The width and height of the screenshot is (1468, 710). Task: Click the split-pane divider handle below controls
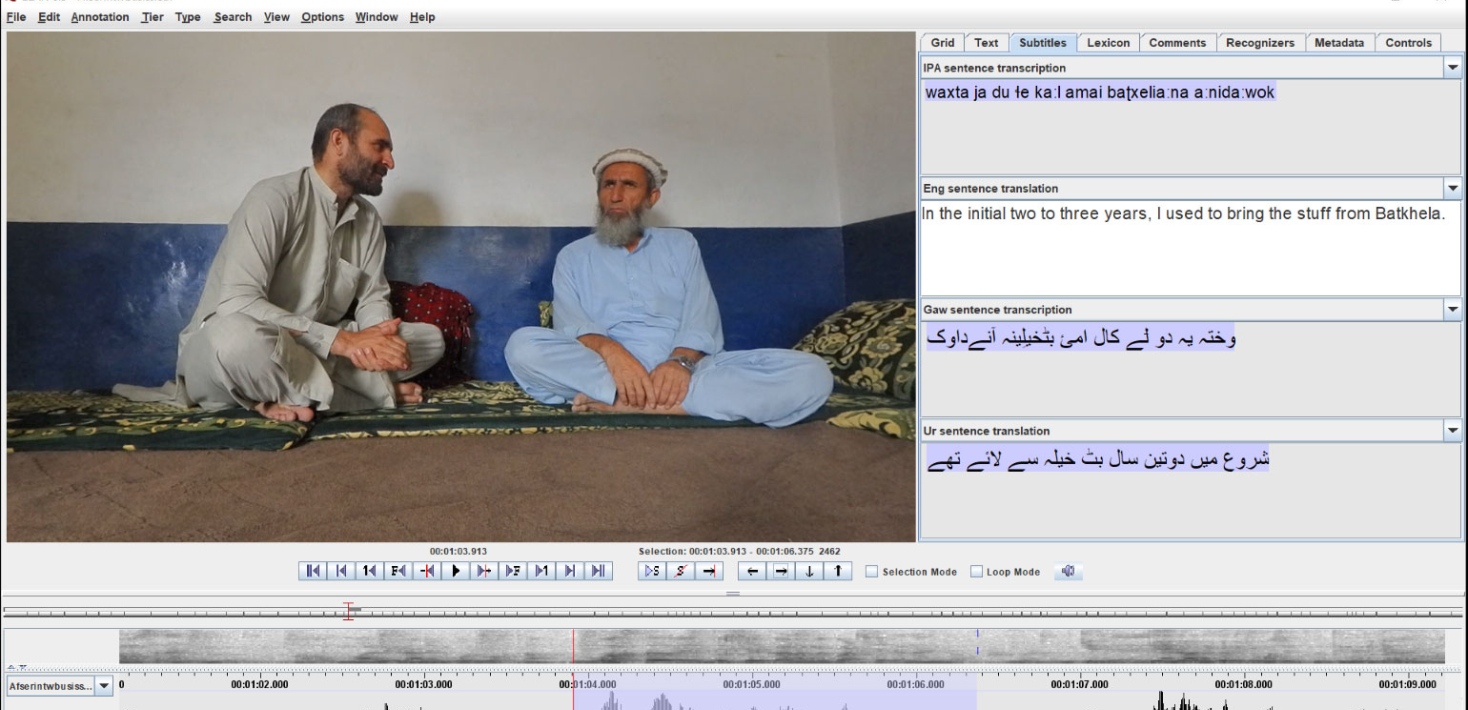pos(734,593)
